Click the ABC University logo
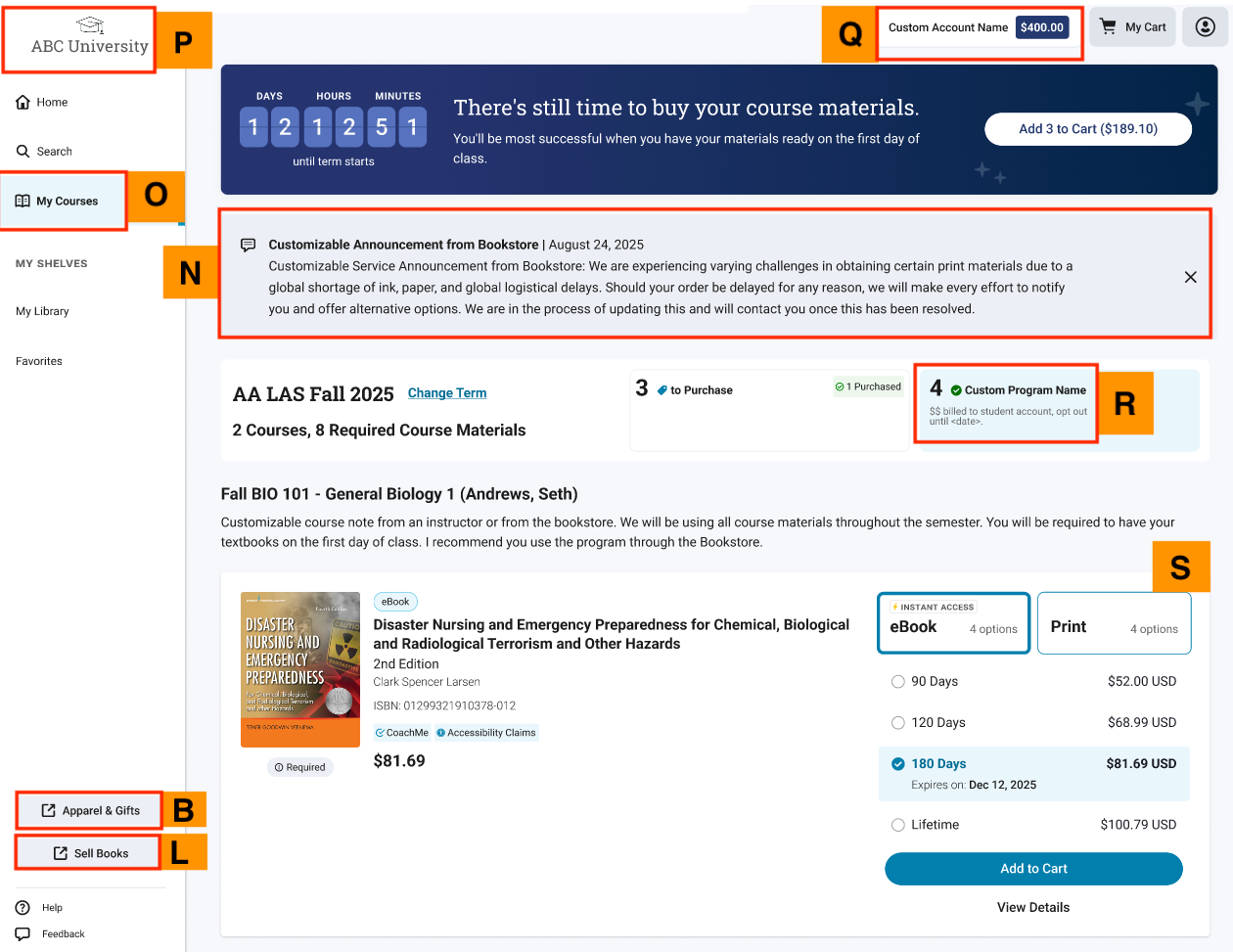 (89, 37)
